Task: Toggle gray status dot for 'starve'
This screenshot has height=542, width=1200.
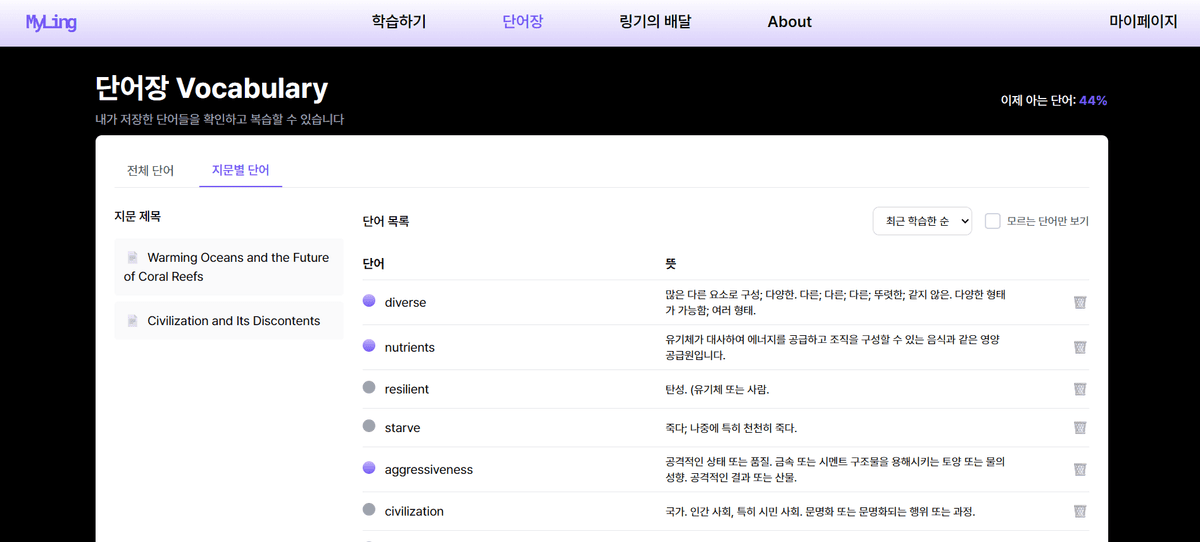Action: point(369,427)
